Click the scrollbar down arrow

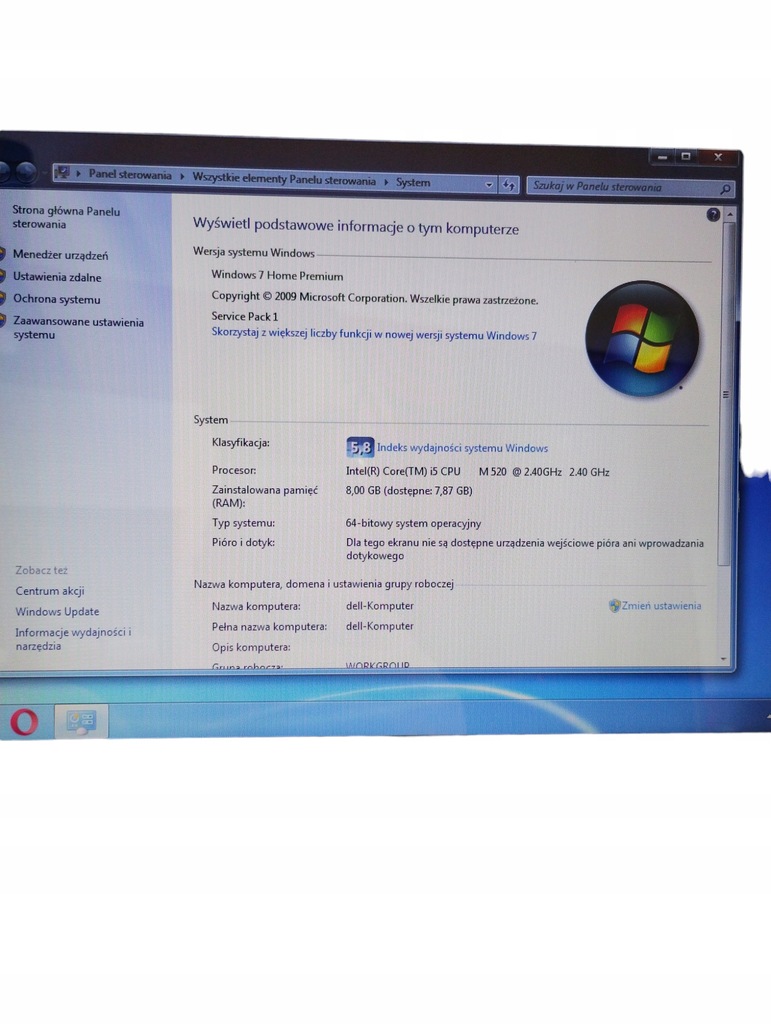(x=723, y=660)
